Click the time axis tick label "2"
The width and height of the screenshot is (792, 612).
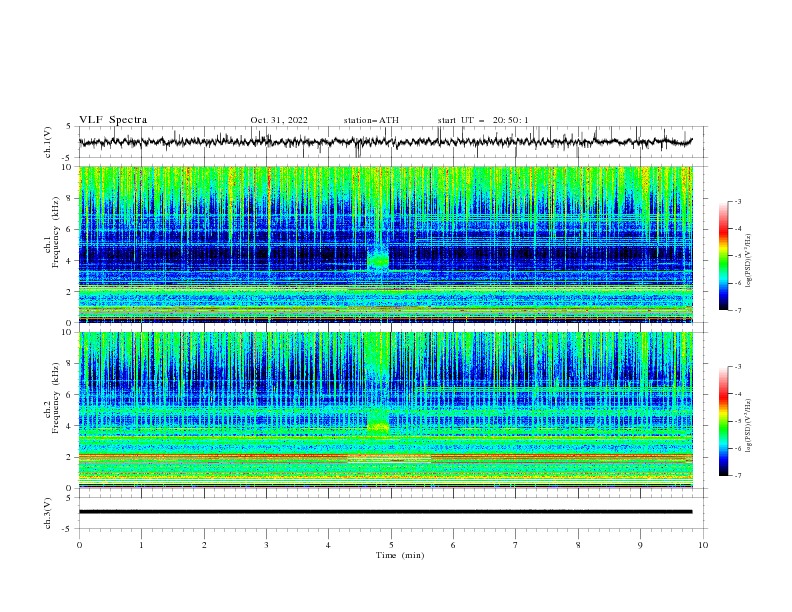(x=204, y=545)
